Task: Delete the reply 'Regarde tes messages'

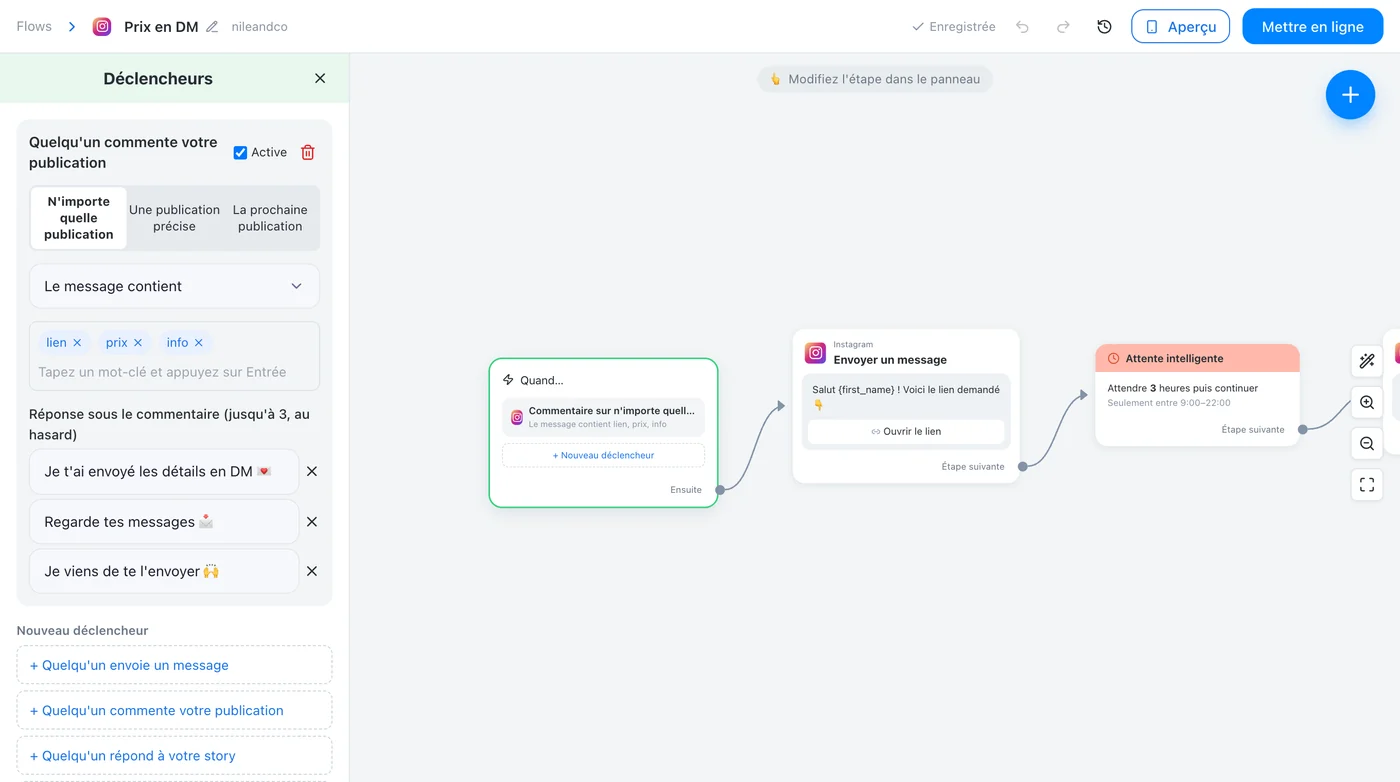Action: 312,521
